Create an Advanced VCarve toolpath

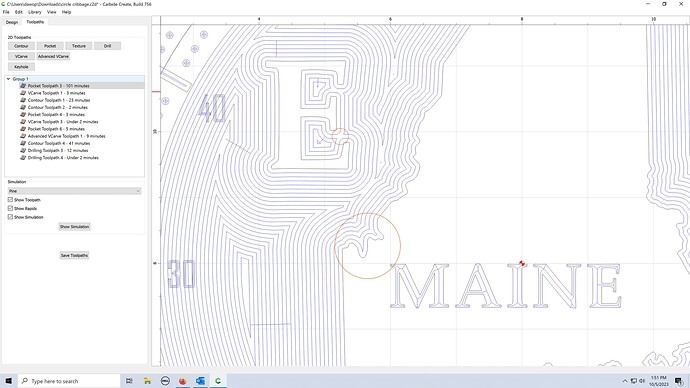point(53,56)
